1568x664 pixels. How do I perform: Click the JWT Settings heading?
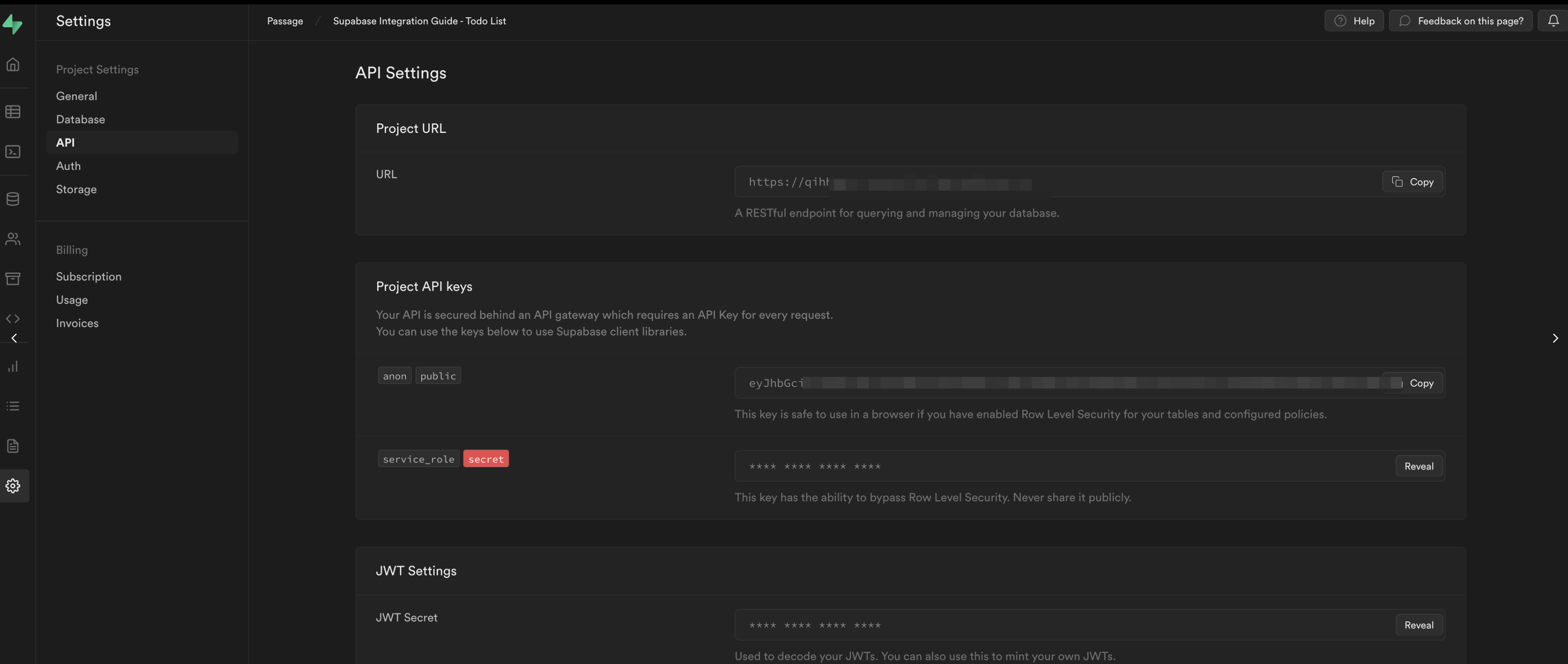tap(416, 571)
